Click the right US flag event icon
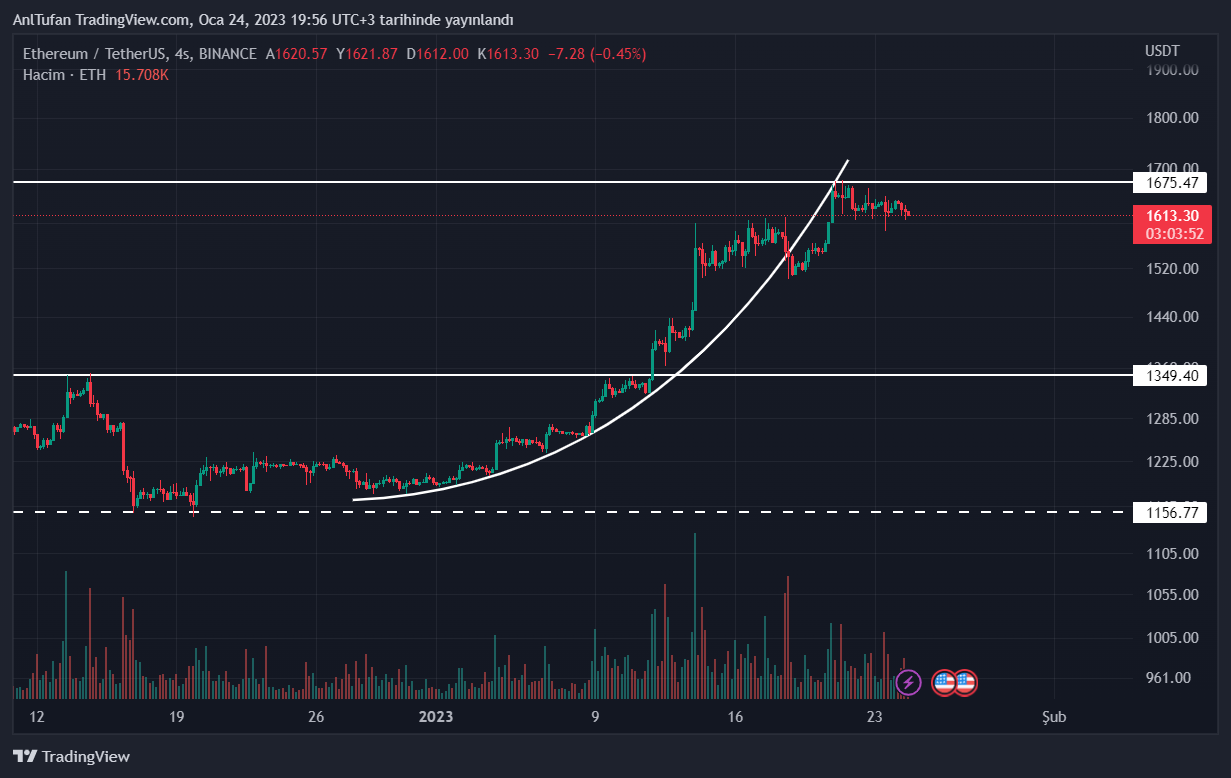This screenshot has width=1231, height=778. coord(965,683)
